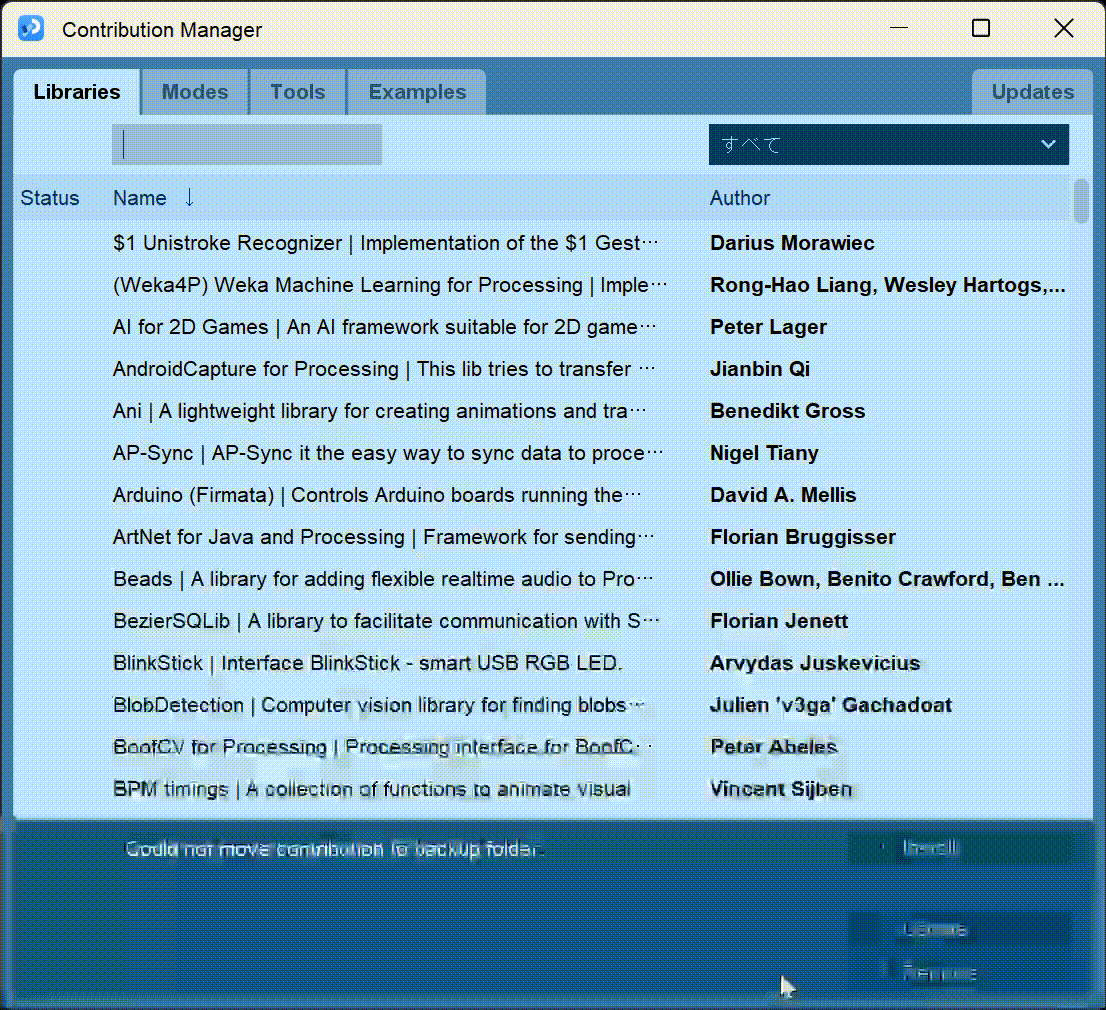Click the Remove button
The image size is (1106, 1010).
point(960,973)
